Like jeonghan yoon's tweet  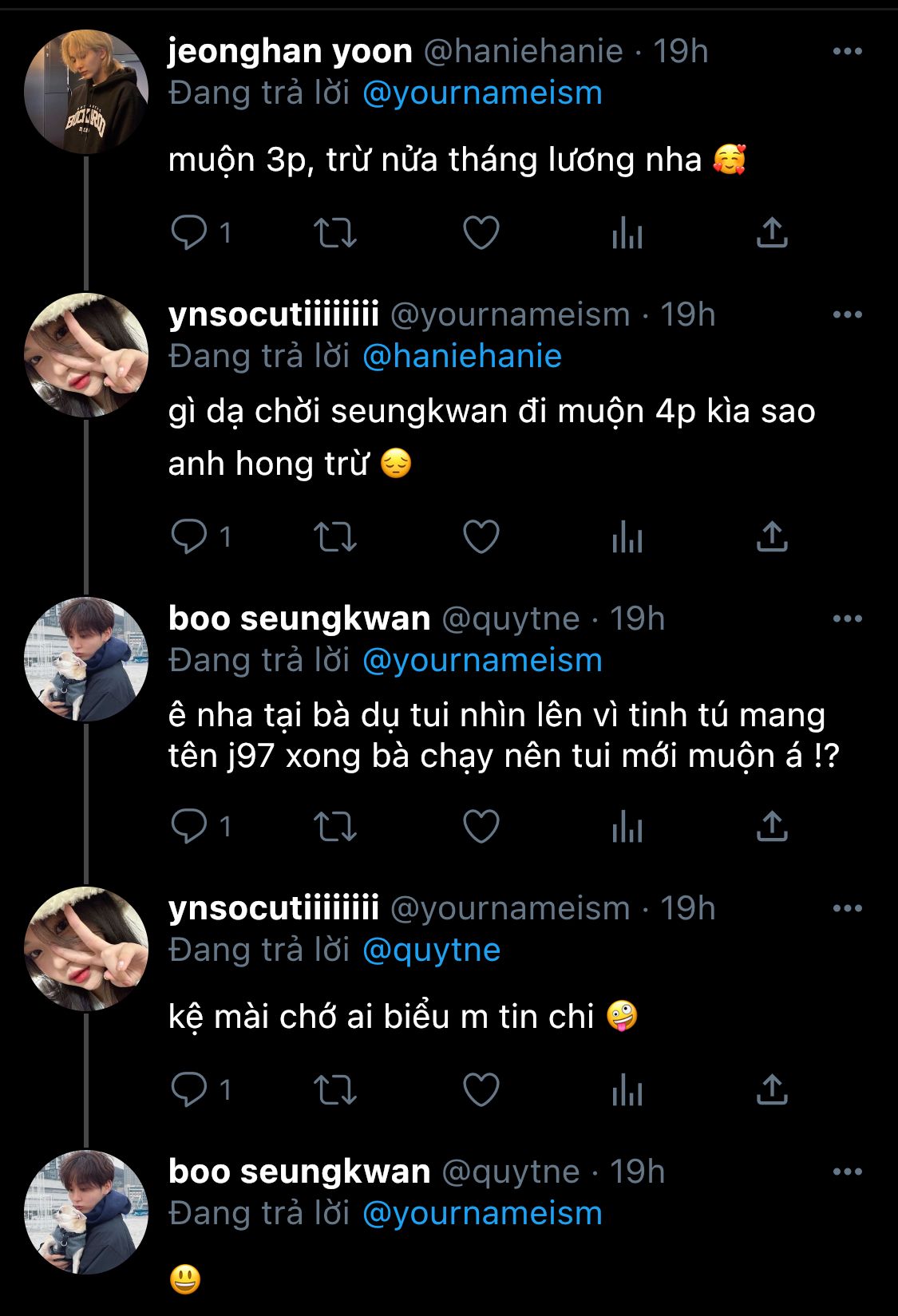tap(481, 233)
